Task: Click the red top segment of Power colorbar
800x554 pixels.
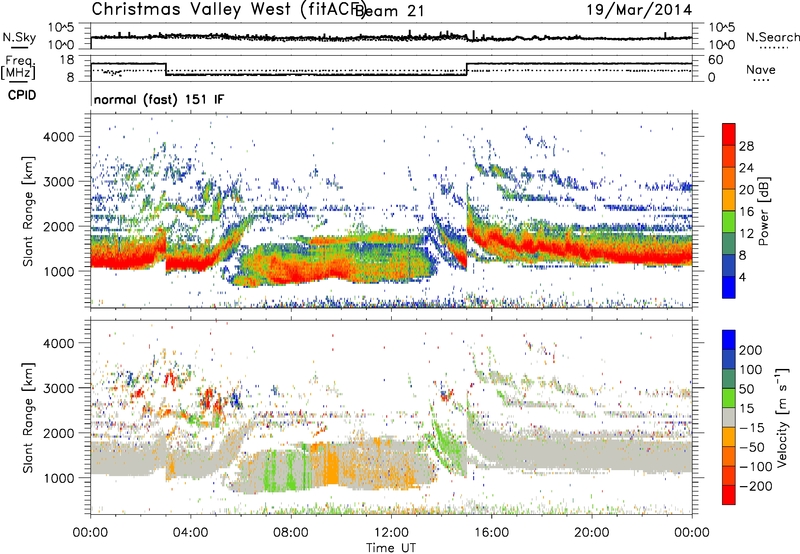Action: [729, 134]
